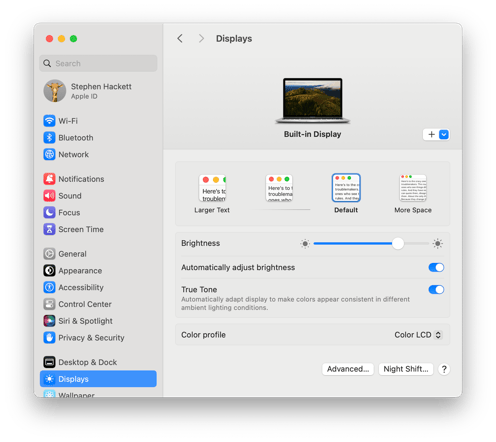The height and width of the screenshot is (442, 496).
Task: Click the Search field in sidebar
Action: click(98, 63)
